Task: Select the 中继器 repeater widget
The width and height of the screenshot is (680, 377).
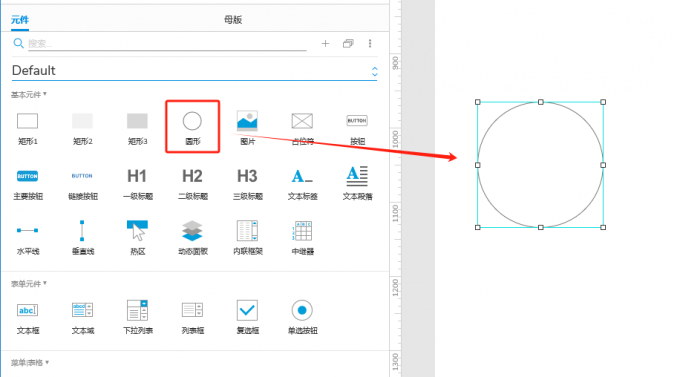Action: (x=302, y=237)
